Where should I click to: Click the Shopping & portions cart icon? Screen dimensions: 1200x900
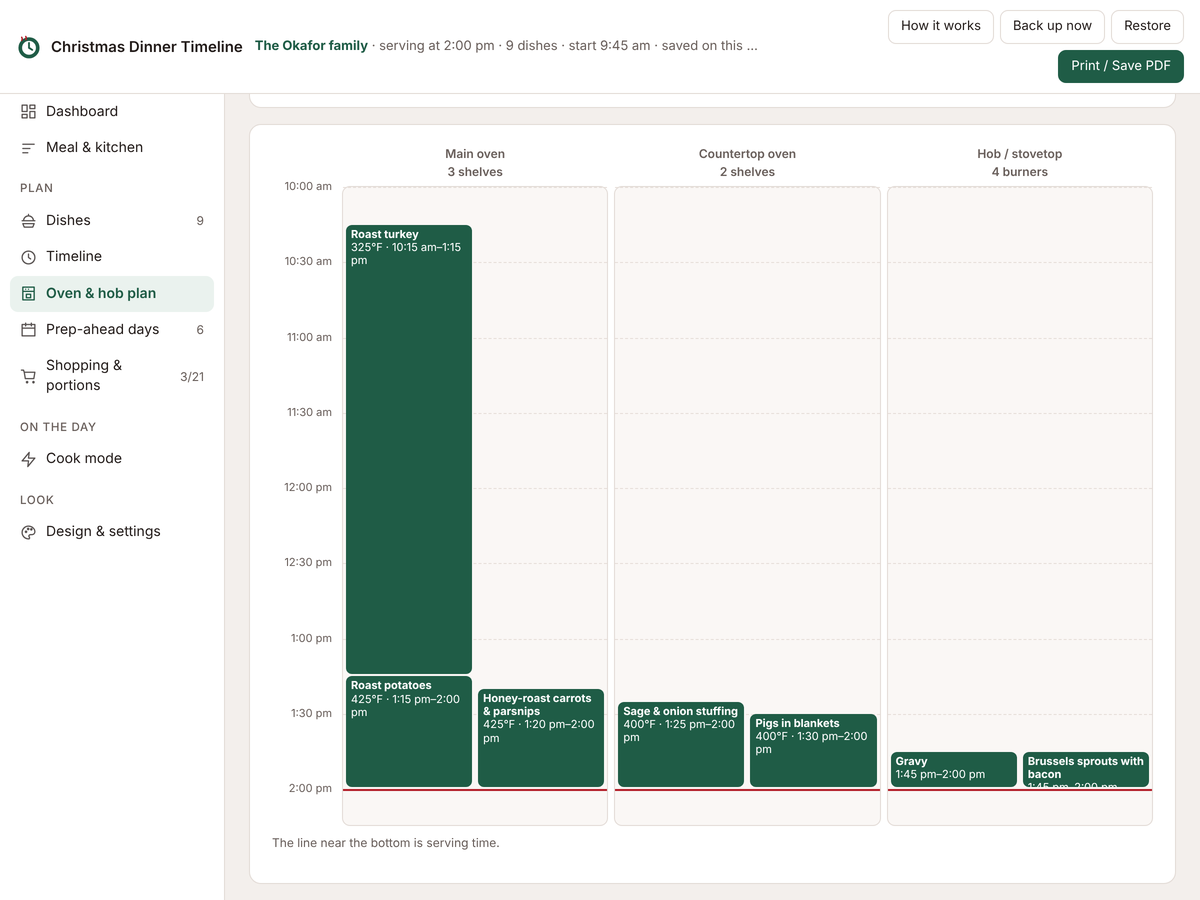tap(28, 376)
